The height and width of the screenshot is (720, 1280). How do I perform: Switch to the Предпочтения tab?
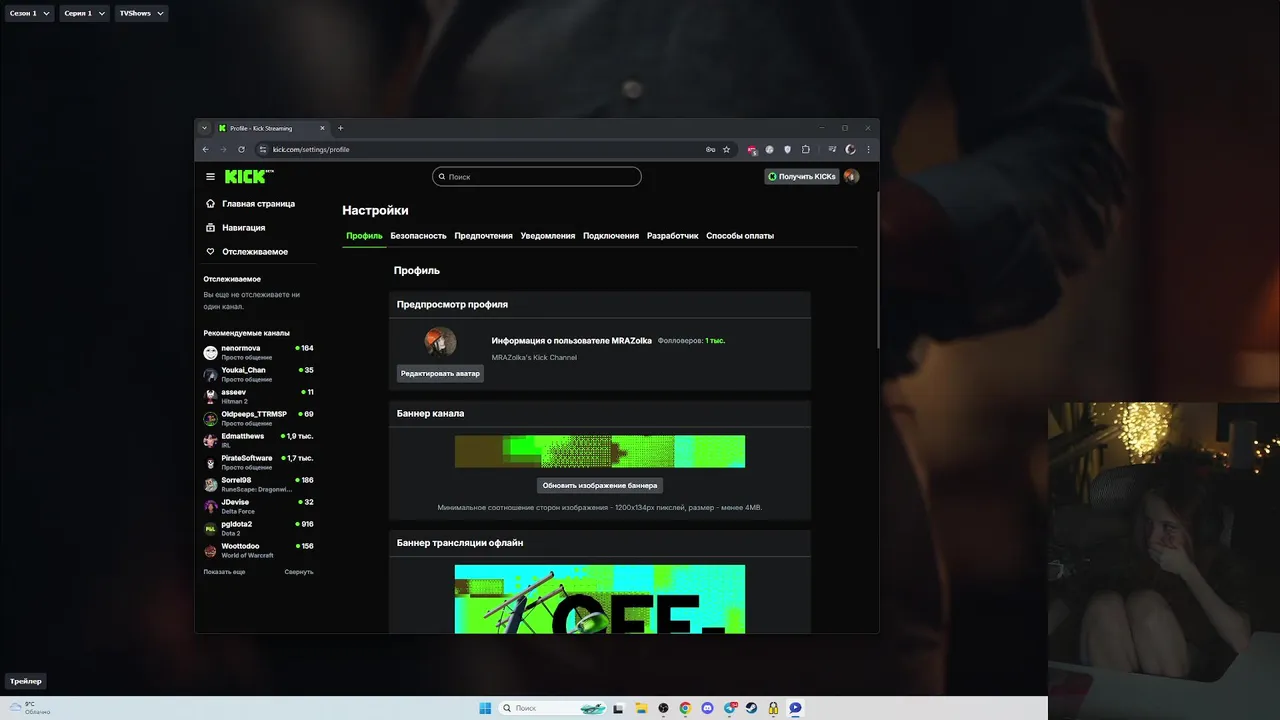(x=483, y=236)
